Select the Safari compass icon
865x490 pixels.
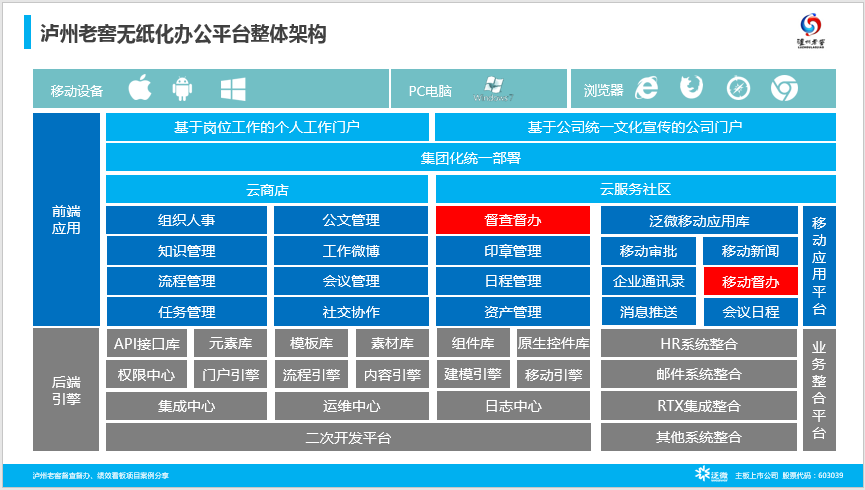click(738, 89)
